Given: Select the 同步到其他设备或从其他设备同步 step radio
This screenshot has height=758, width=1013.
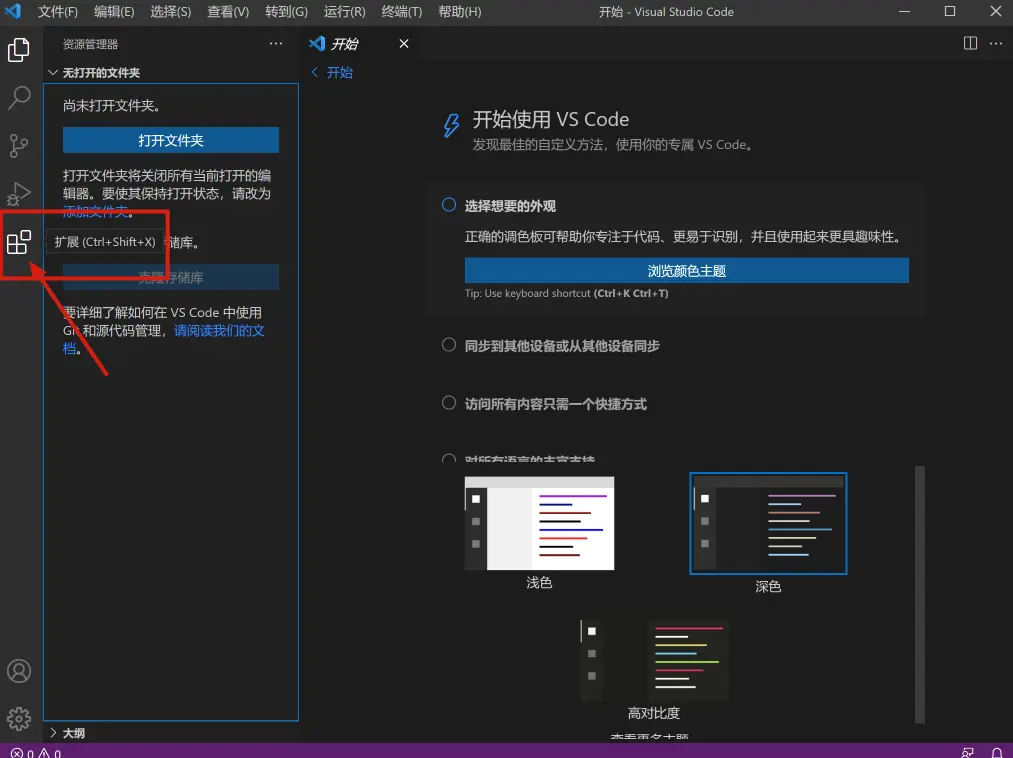Looking at the screenshot, I should tap(448, 344).
